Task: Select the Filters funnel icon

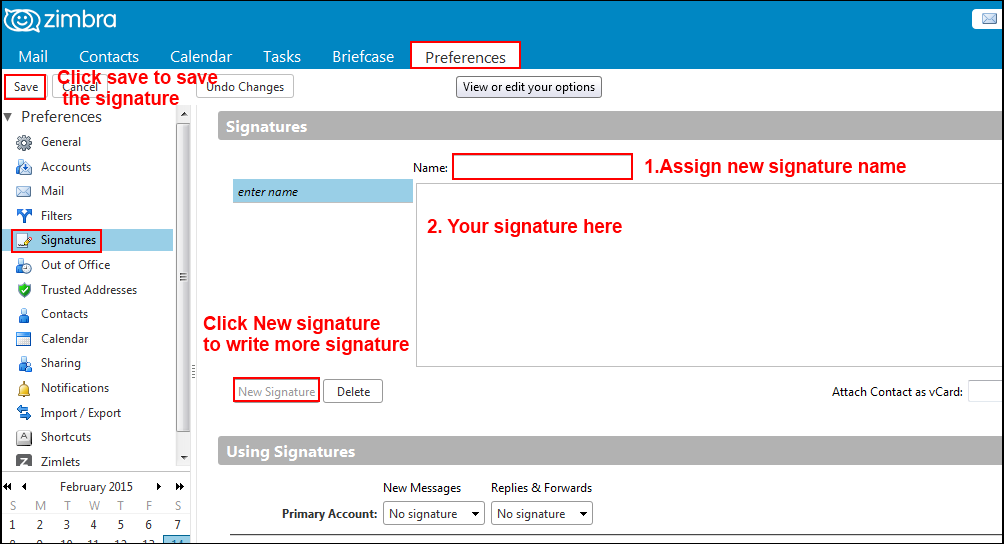Action: [x=24, y=216]
